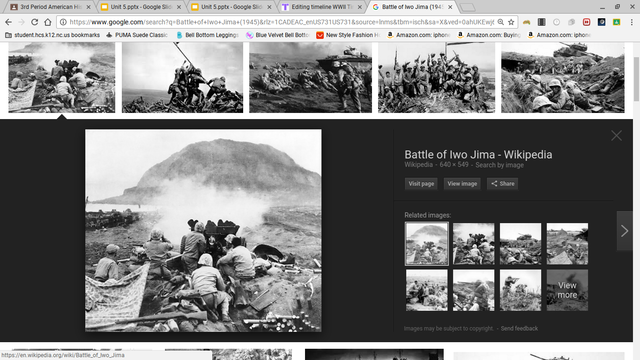
Task: Open Blue Velvet Bell Bottom bookmark
Action: tap(278, 35)
